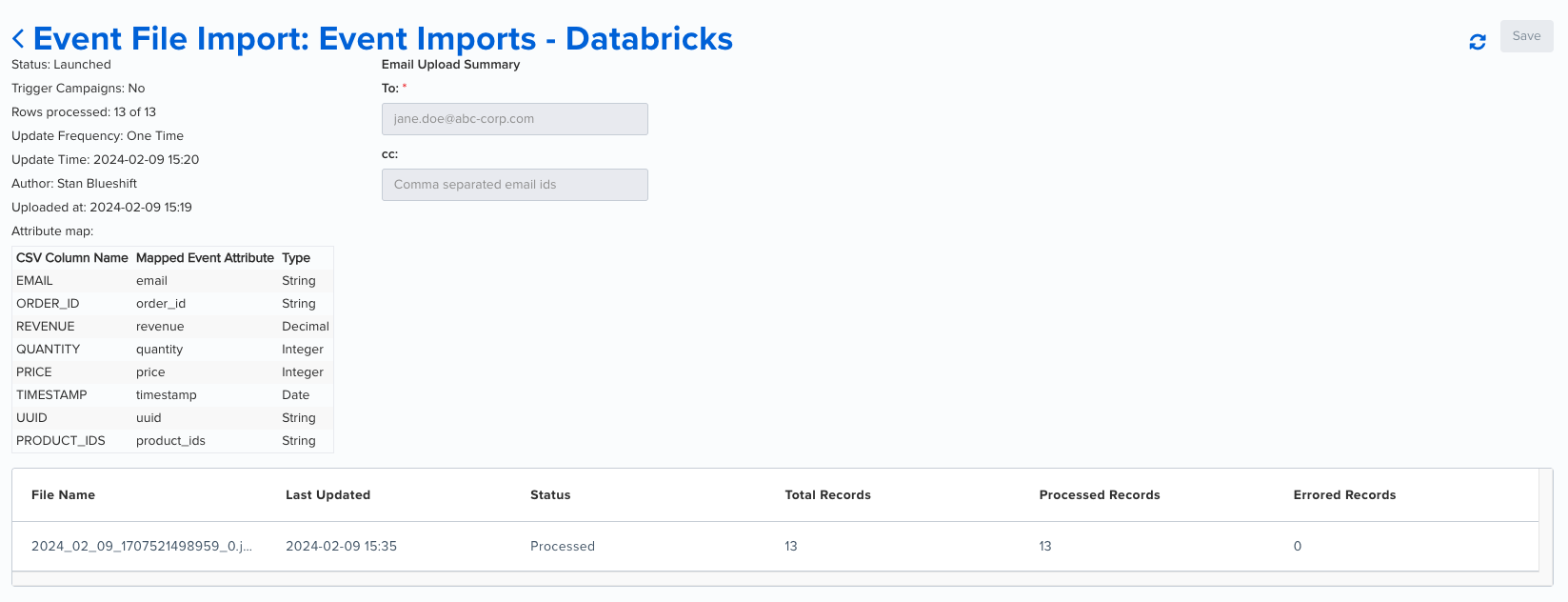Viewport: 1568px width, 602px height.
Task: Go back using the left chevron arrow
Action: click(18, 39)
